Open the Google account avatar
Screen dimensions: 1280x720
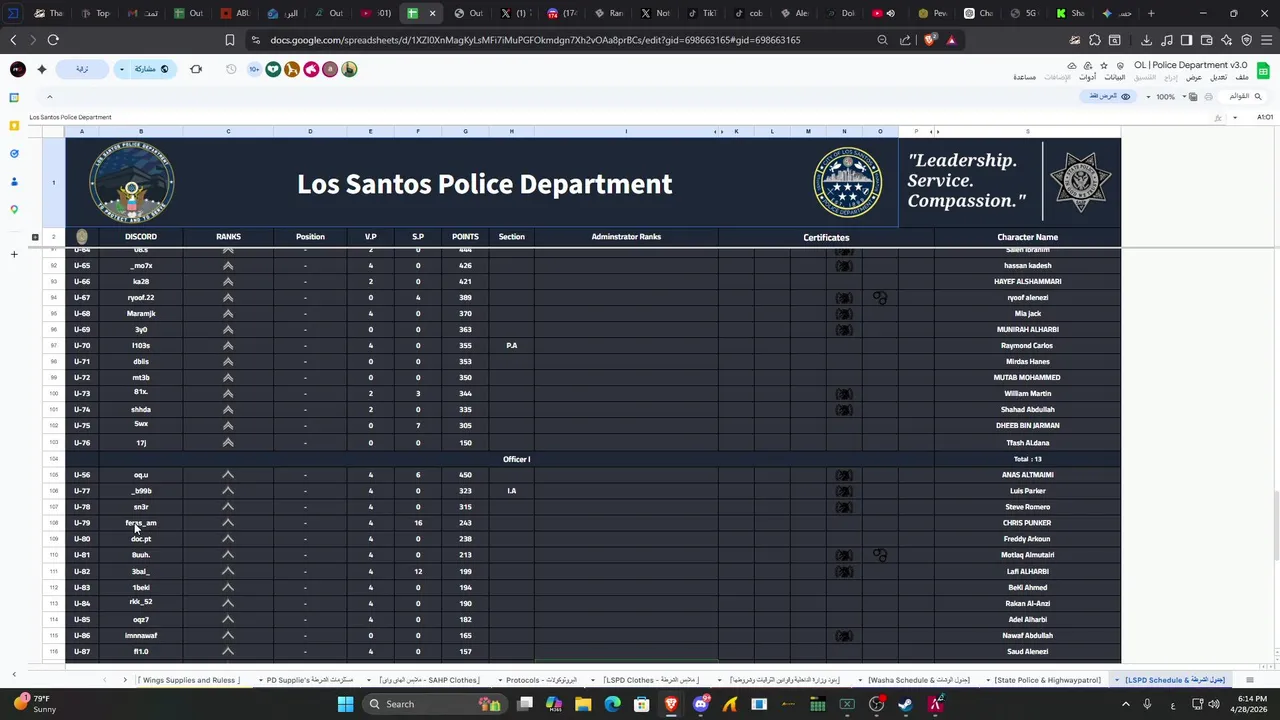[17, 69]
